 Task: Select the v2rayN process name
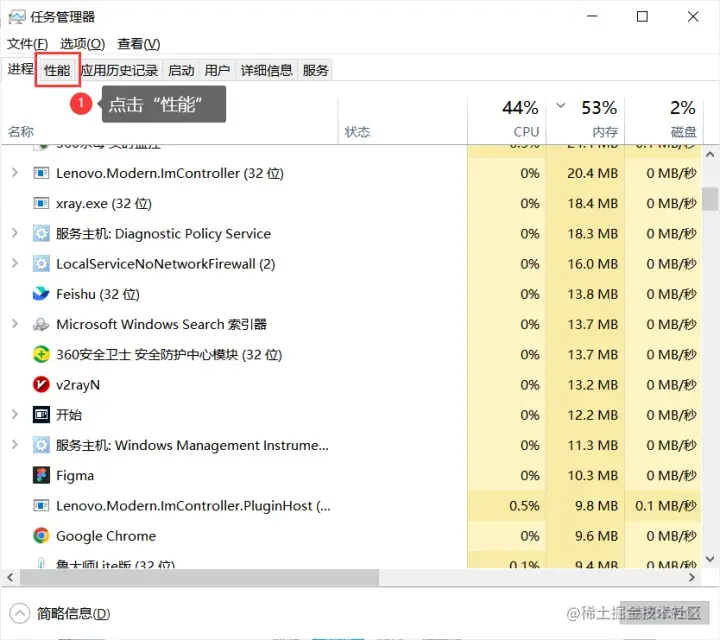click(x=78, y=385)
